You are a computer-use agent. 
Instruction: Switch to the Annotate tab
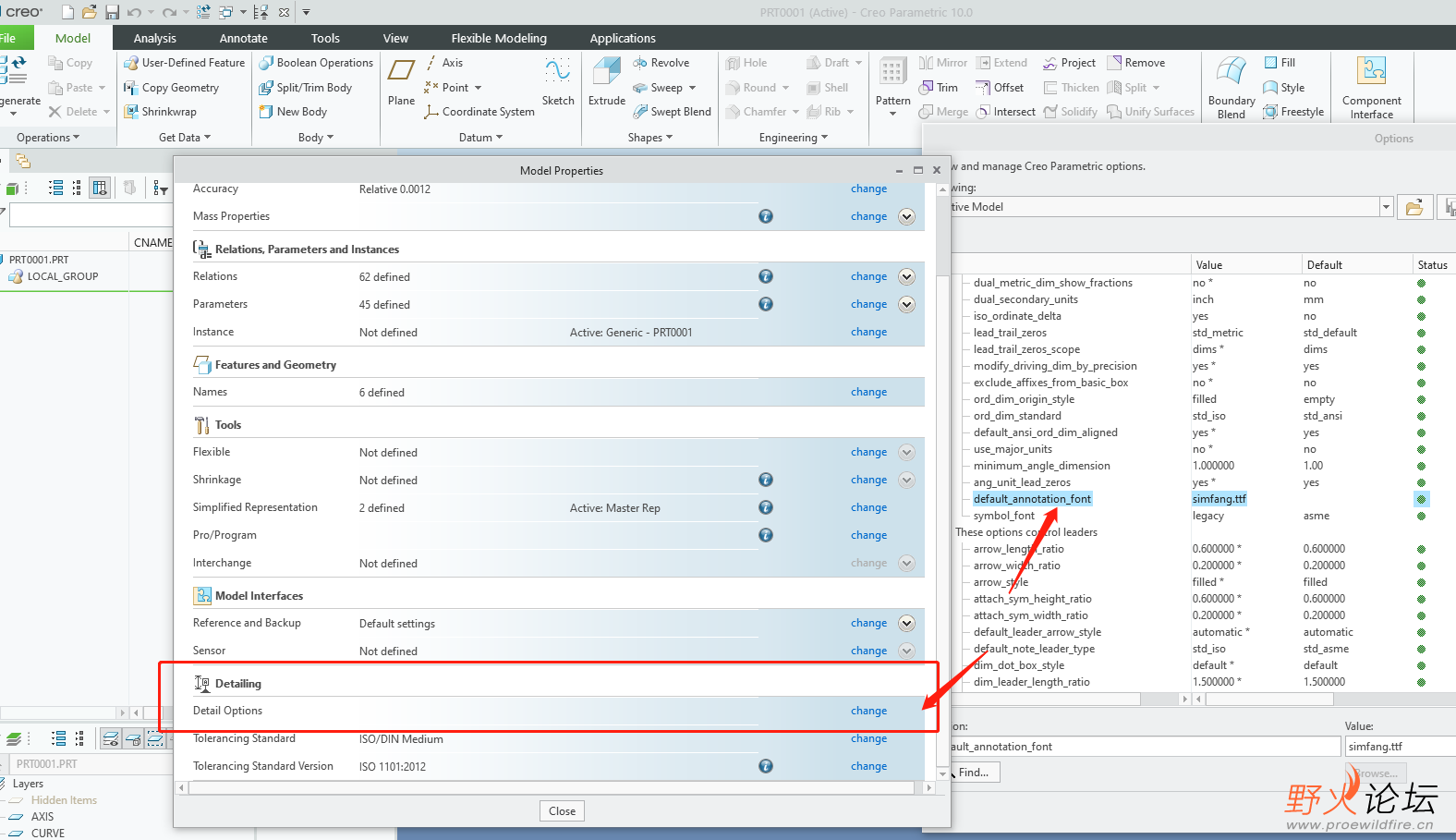243,38
